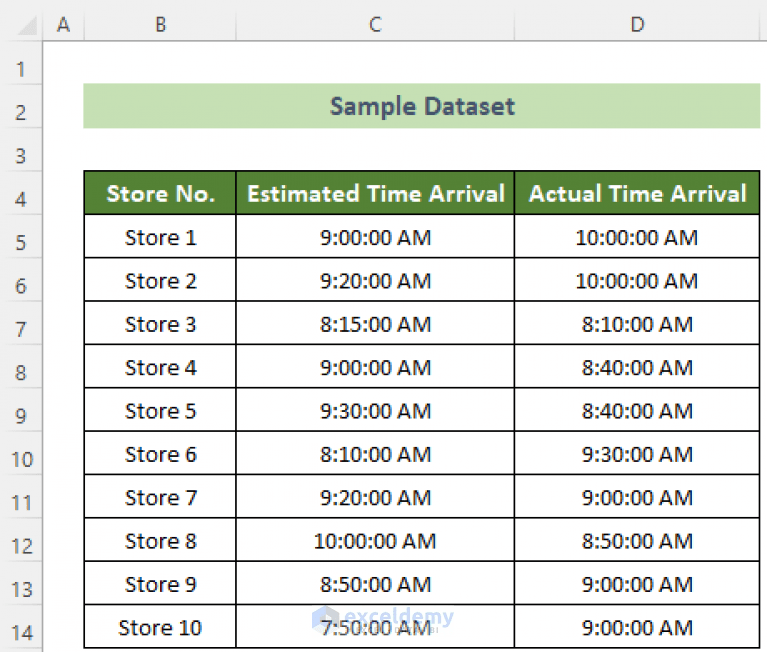The width and height of the screenshot is (767, 652).
Task: Select column C header
Action: [x=375, y=24]
